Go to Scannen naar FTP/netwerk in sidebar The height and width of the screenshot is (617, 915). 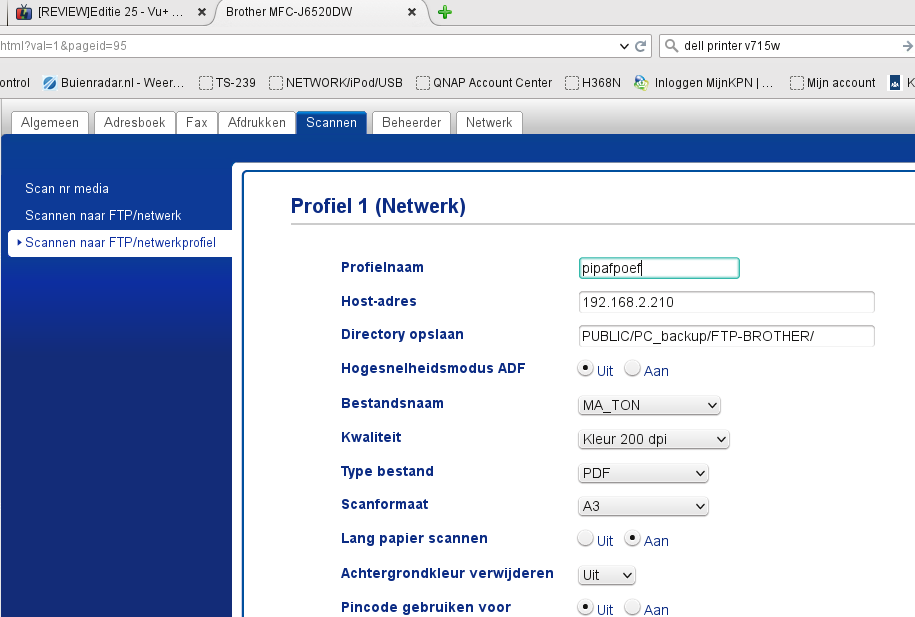(x=103, y=215)
